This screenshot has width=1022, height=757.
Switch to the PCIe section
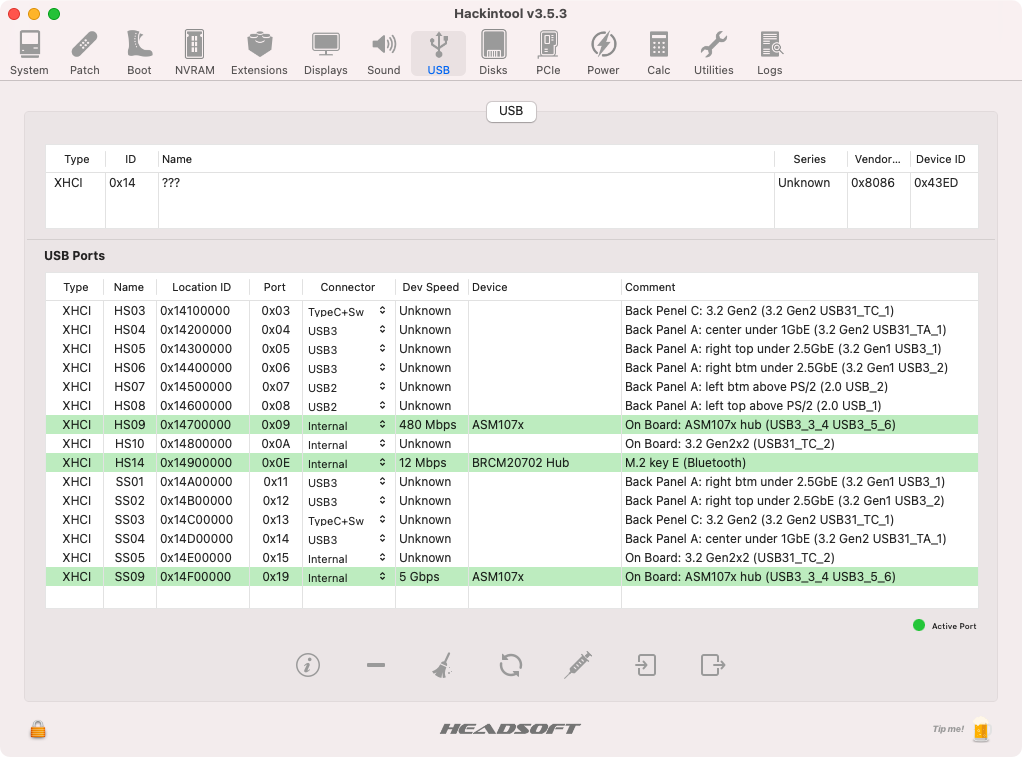tap(548, 53)
